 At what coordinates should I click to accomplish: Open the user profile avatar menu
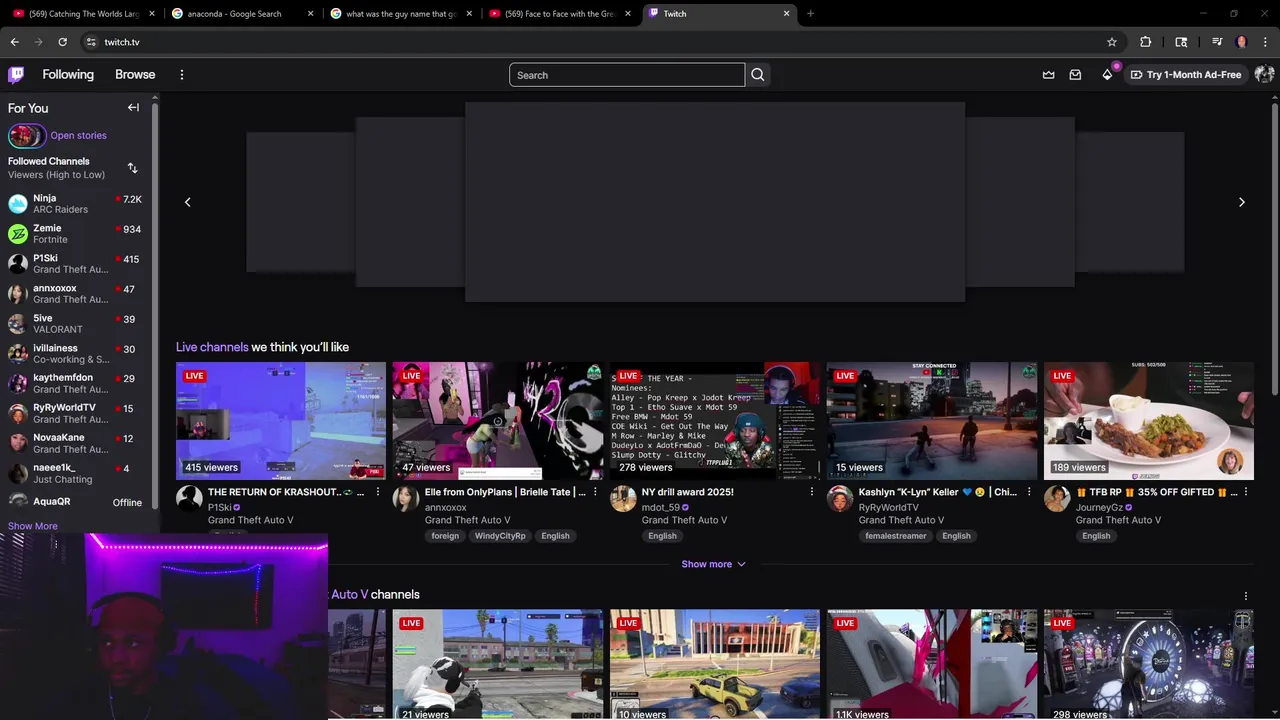(x=1264, y=75)
